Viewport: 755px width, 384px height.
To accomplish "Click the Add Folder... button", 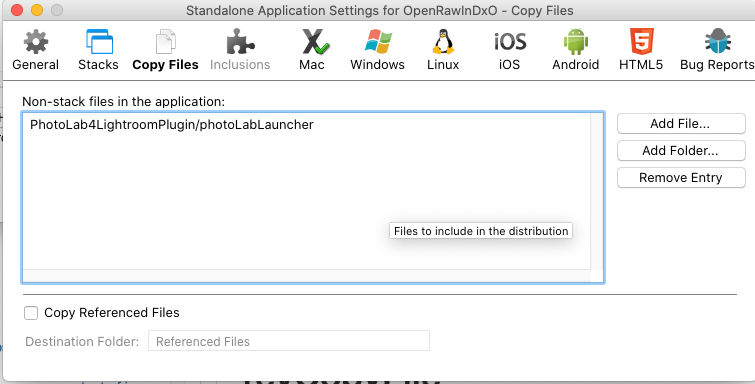I will (x=681, y=151).
